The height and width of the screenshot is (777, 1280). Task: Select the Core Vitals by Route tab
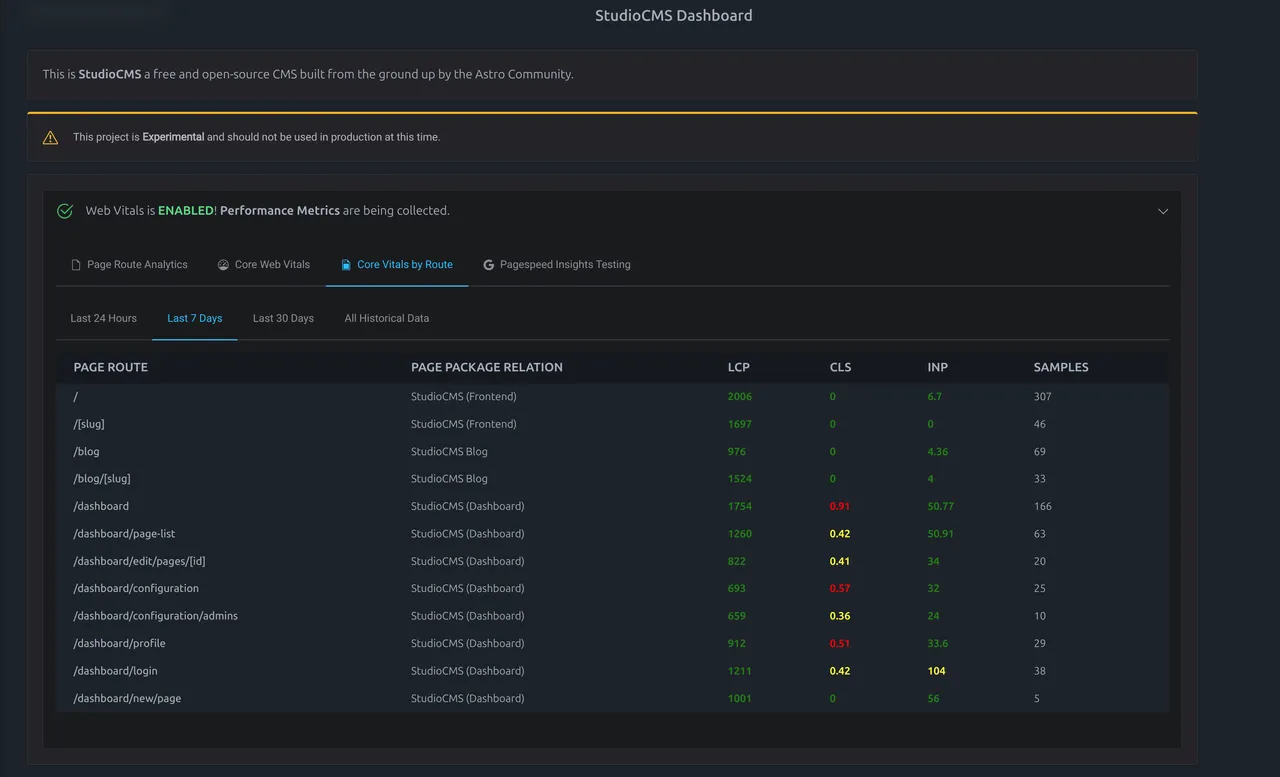pyautogui.click(x=397, y=265)
